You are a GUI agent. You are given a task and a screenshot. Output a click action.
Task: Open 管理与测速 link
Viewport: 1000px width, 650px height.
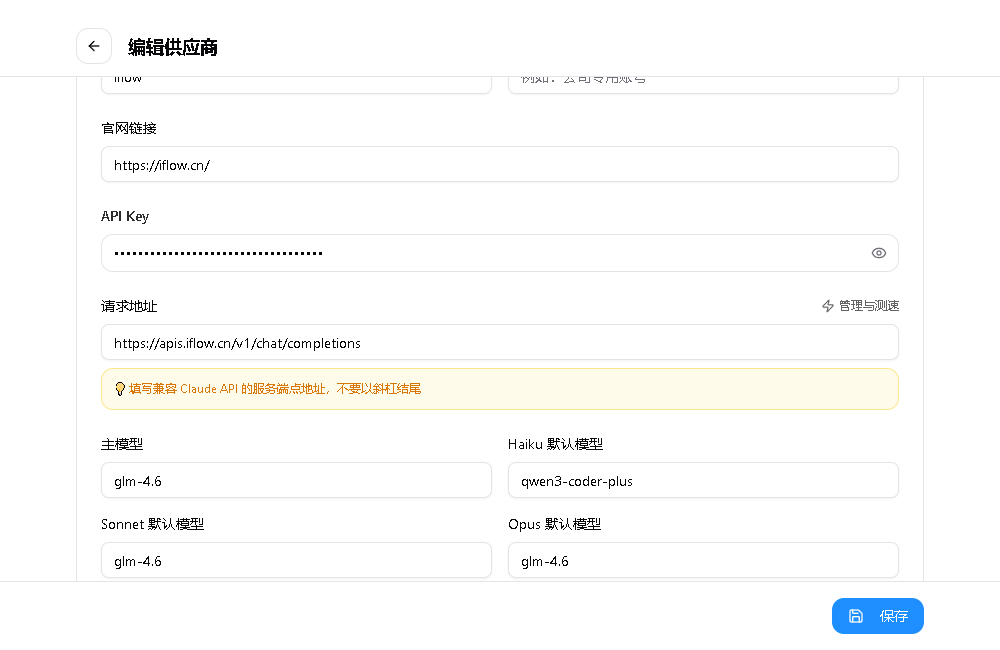tap(868, 306)
